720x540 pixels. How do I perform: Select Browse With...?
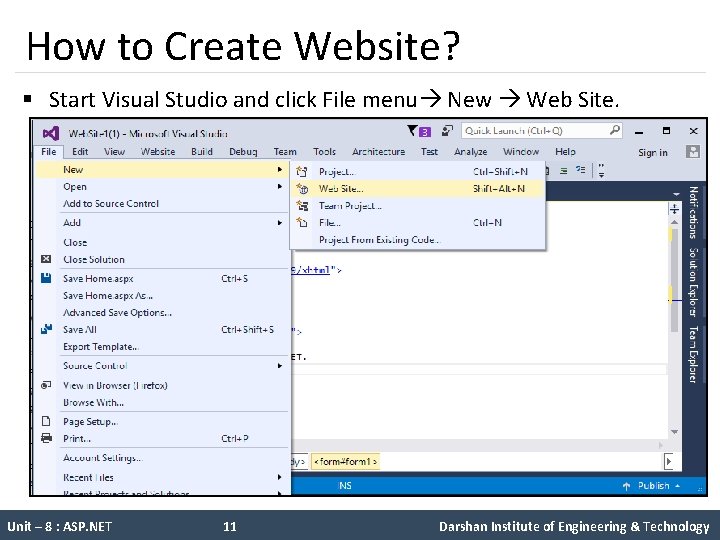(x=163, y=402)
